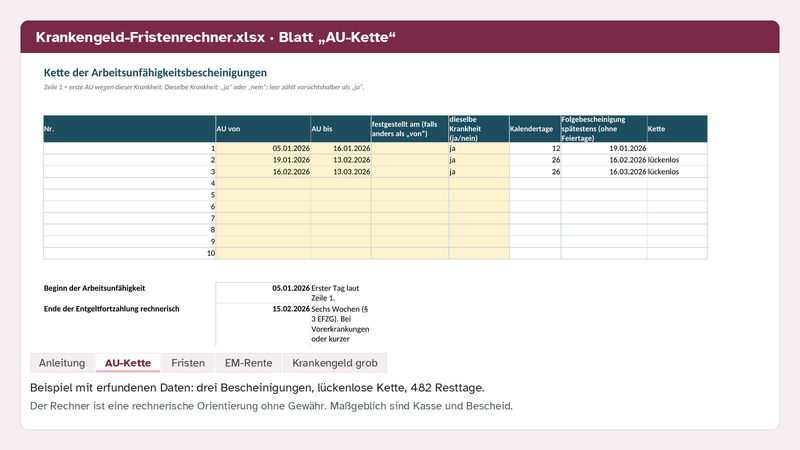
Task: Click Folgebescheinigung date 16.02.2026
Action: [x=604, y=160]
